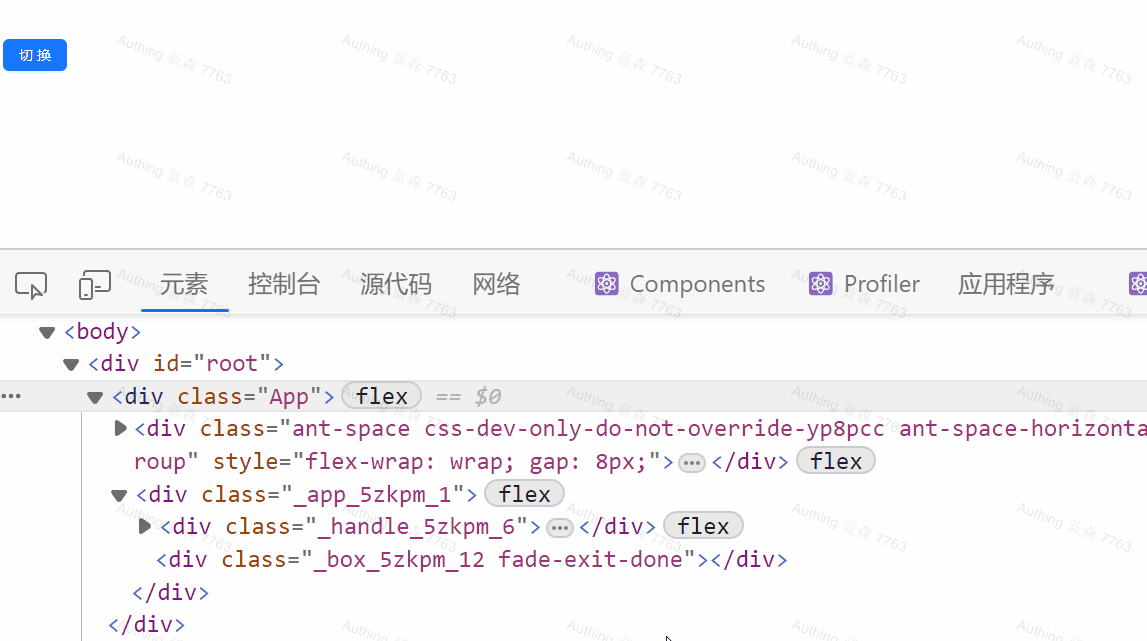
Task: Expand ellipsis contents of ant-space div
Action: tap(691, 462)
